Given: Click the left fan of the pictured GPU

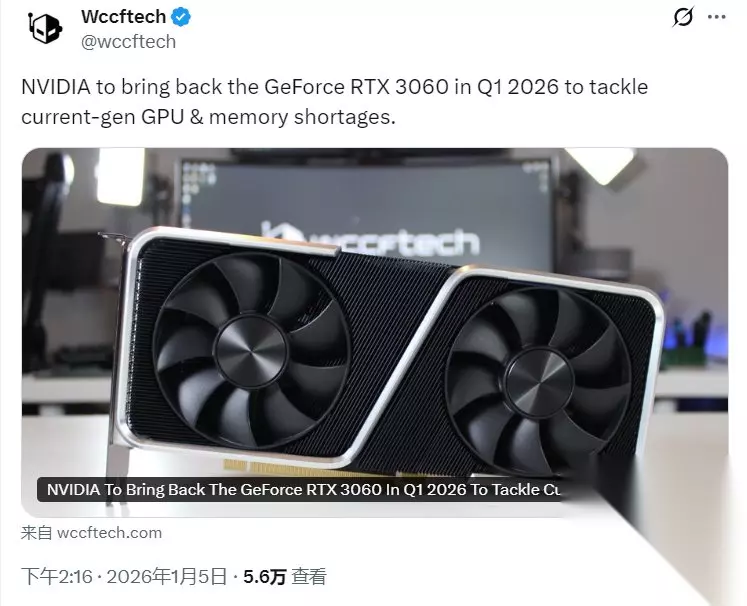Looking at the screenshot, I should (x=251, y=351).
